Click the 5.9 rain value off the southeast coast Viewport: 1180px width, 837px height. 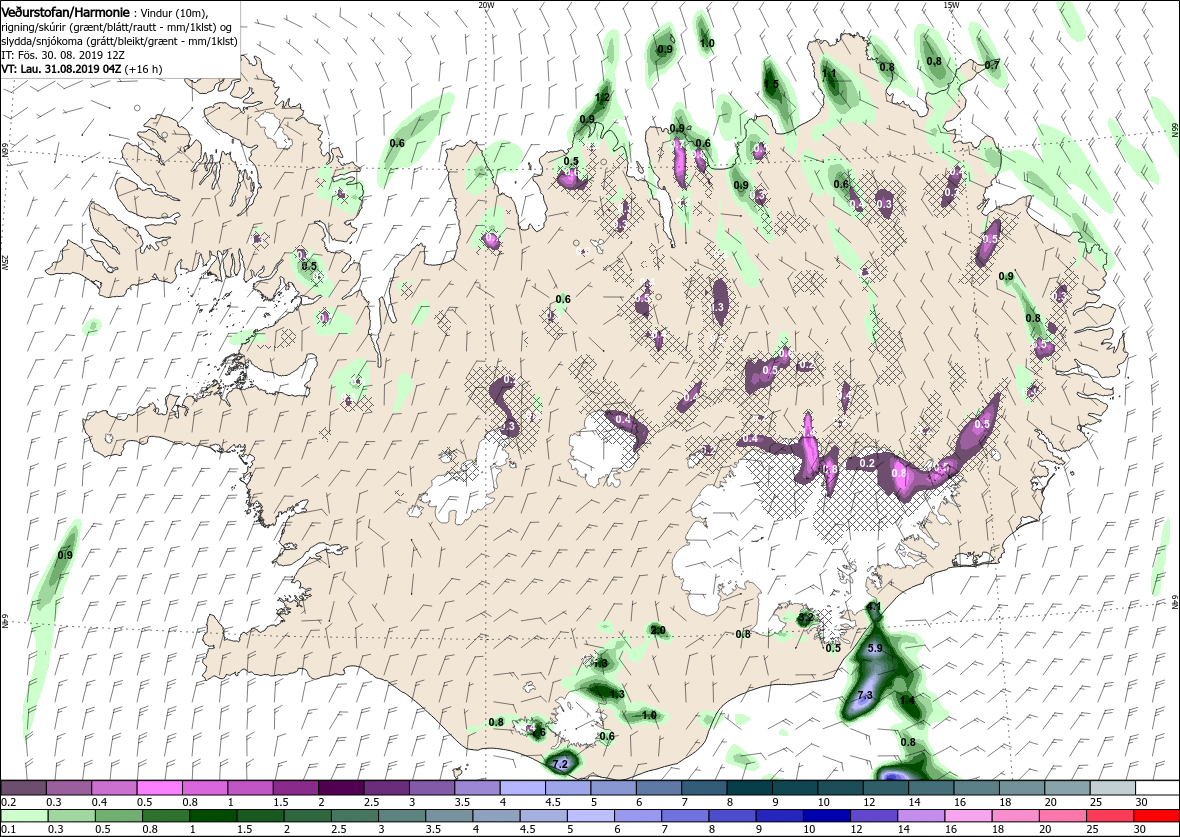click(874, 648)
